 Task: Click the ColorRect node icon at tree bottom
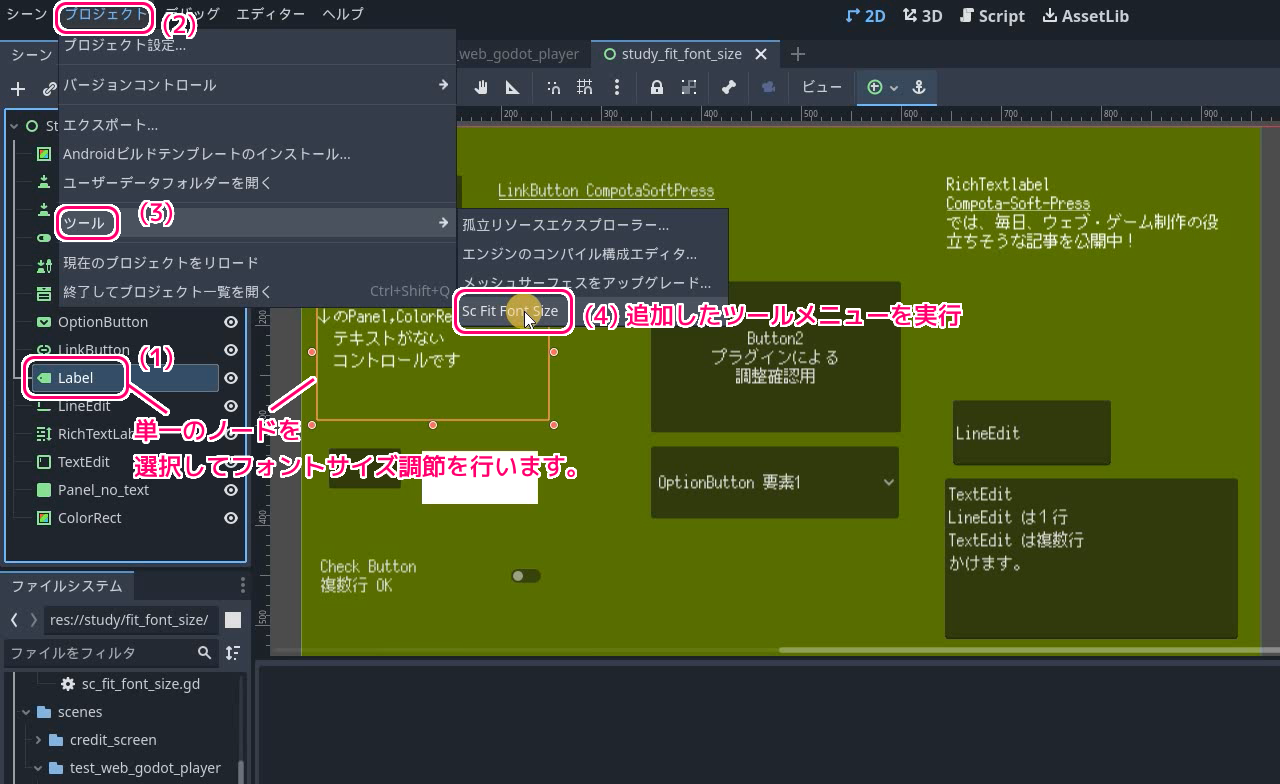[x=44, y=518]
